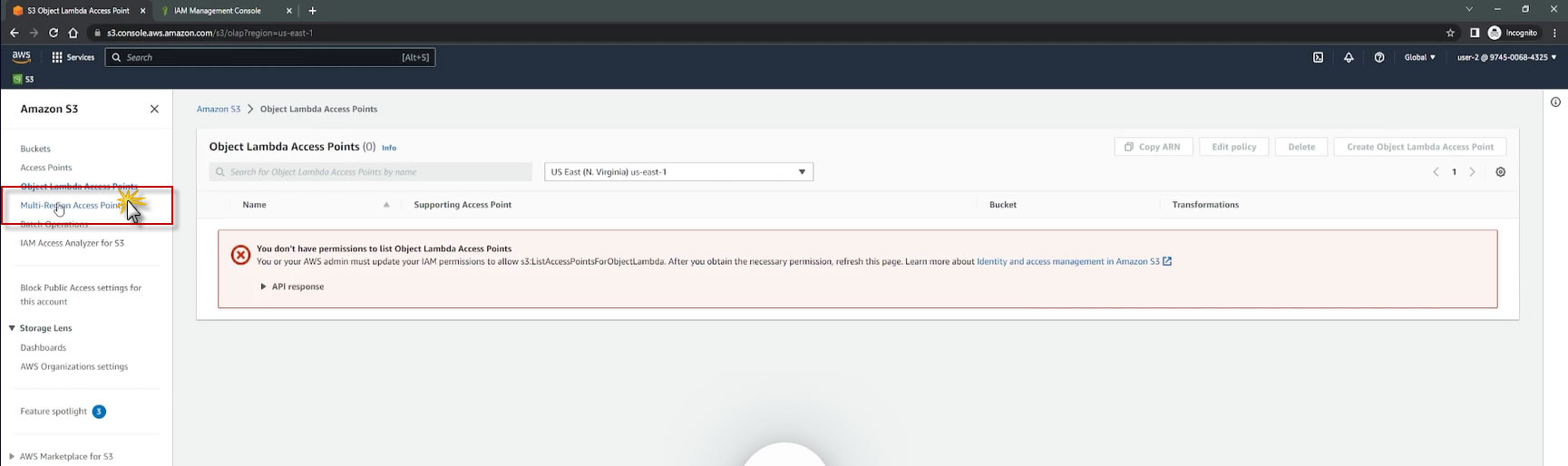
Task: Click page number 1
Action: pos(1454,172)
